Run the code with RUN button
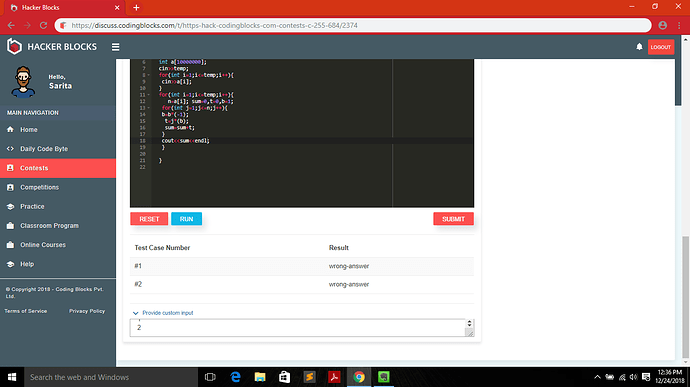 [x=187, y=219]
